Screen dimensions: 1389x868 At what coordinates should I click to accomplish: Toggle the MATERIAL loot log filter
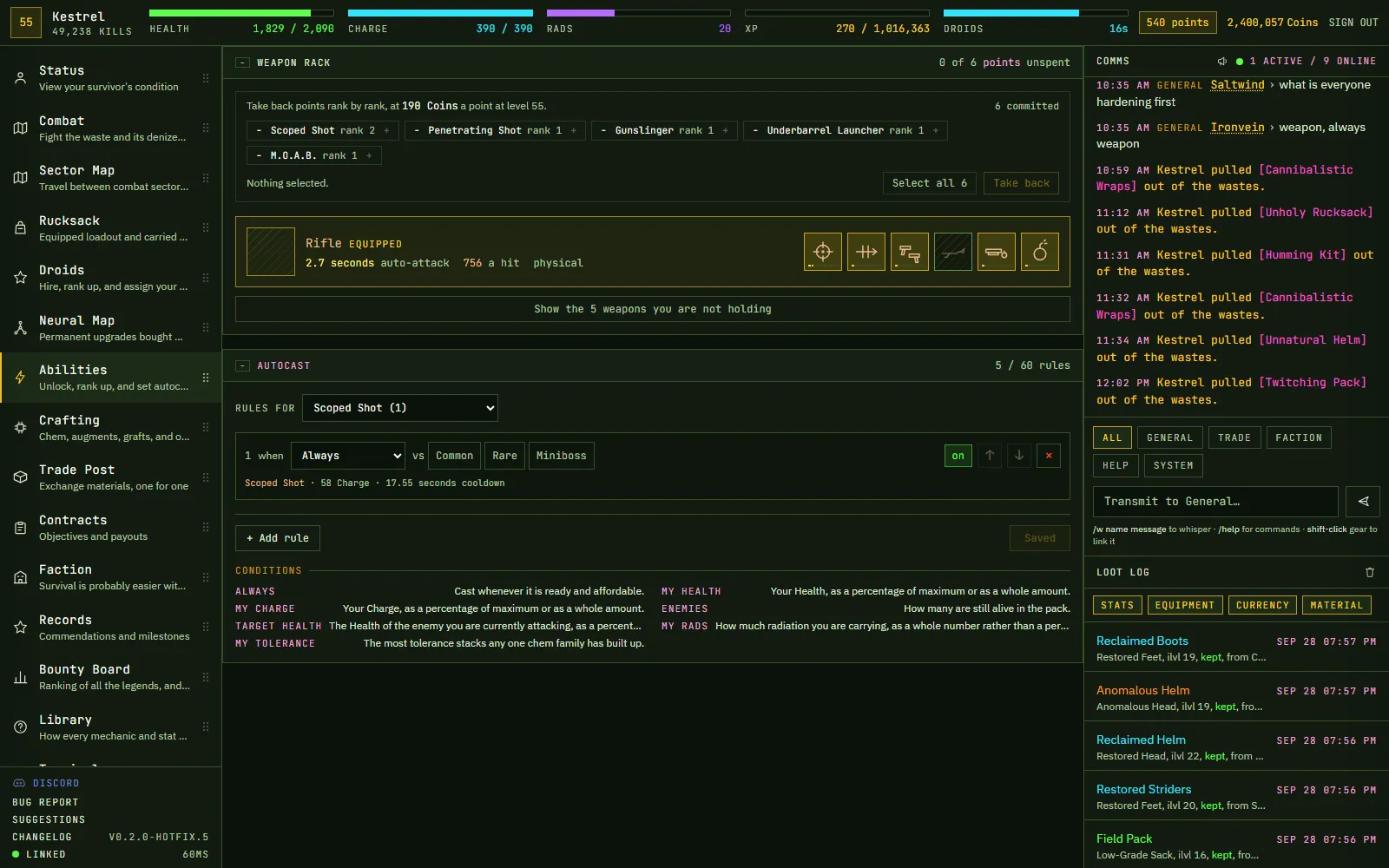(1337, 605)
